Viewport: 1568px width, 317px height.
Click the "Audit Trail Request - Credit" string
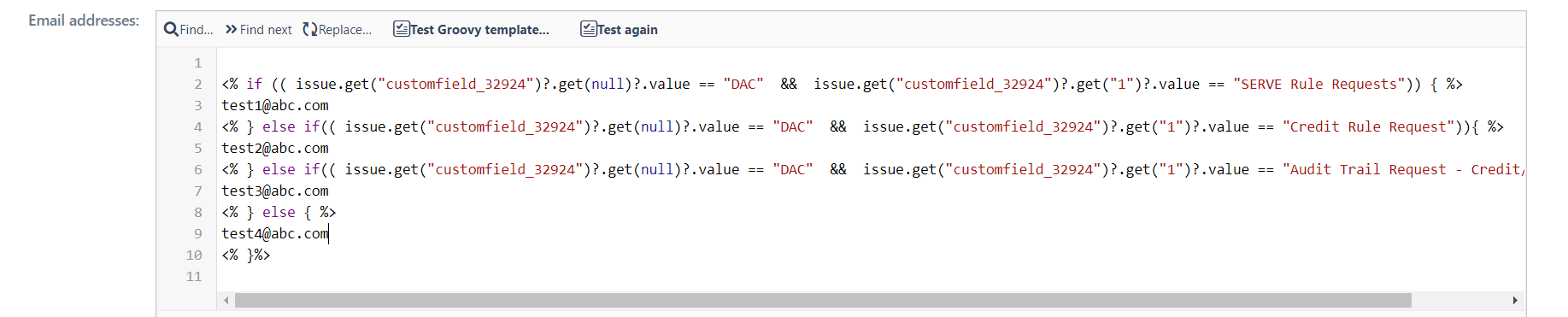point(1403,169)
